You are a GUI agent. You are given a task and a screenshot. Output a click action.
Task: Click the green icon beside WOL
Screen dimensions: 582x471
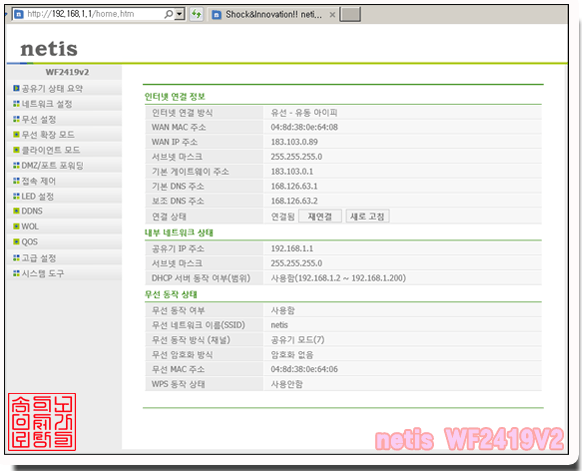16,226
